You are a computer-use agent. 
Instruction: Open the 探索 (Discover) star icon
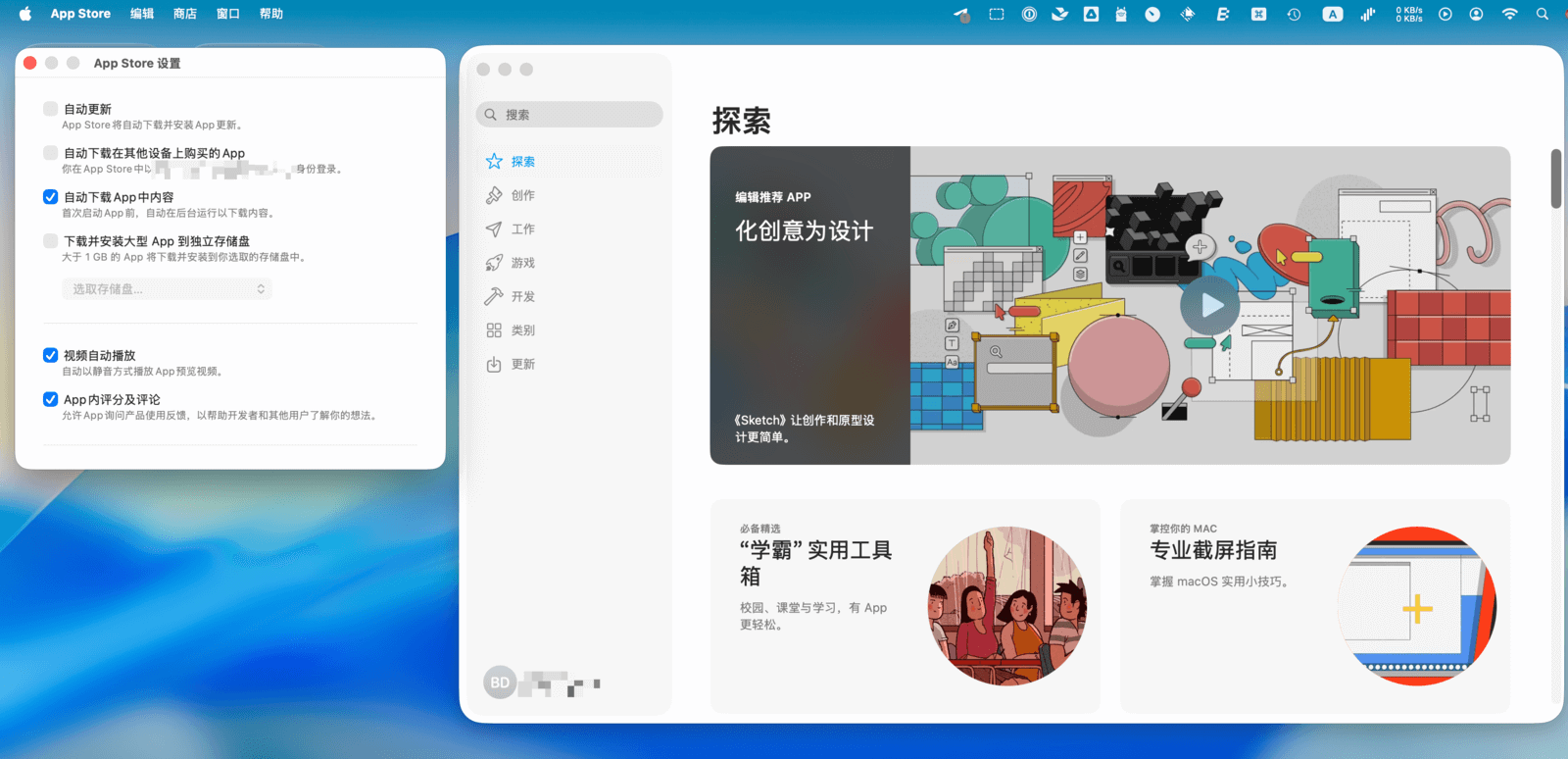495,162
